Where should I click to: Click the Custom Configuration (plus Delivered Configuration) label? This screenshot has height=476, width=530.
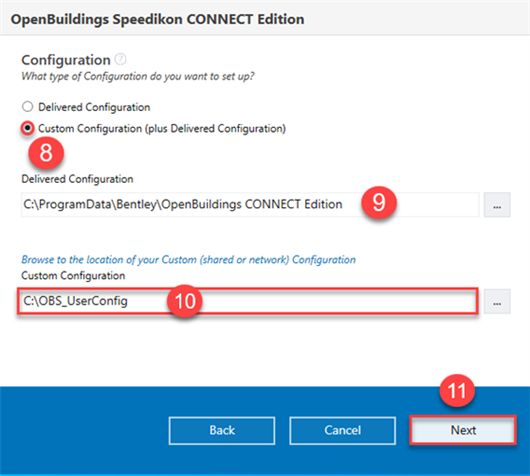(162, 128)
